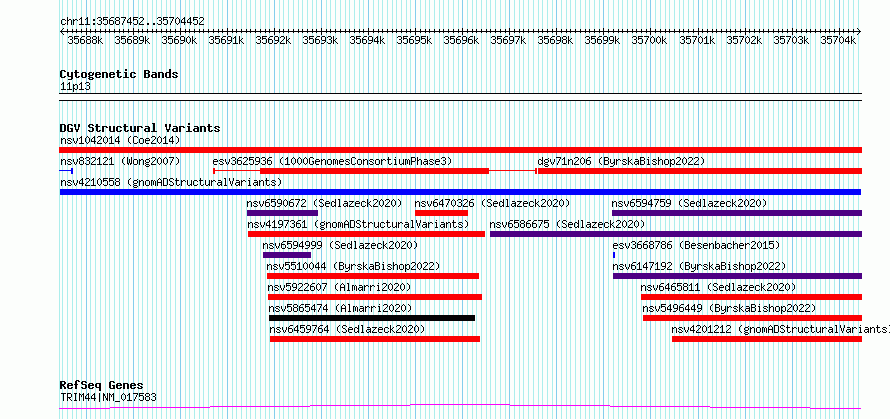
Task: Click nsv6465811 (Sedlazeck2020) label
Action: (718, 287)
